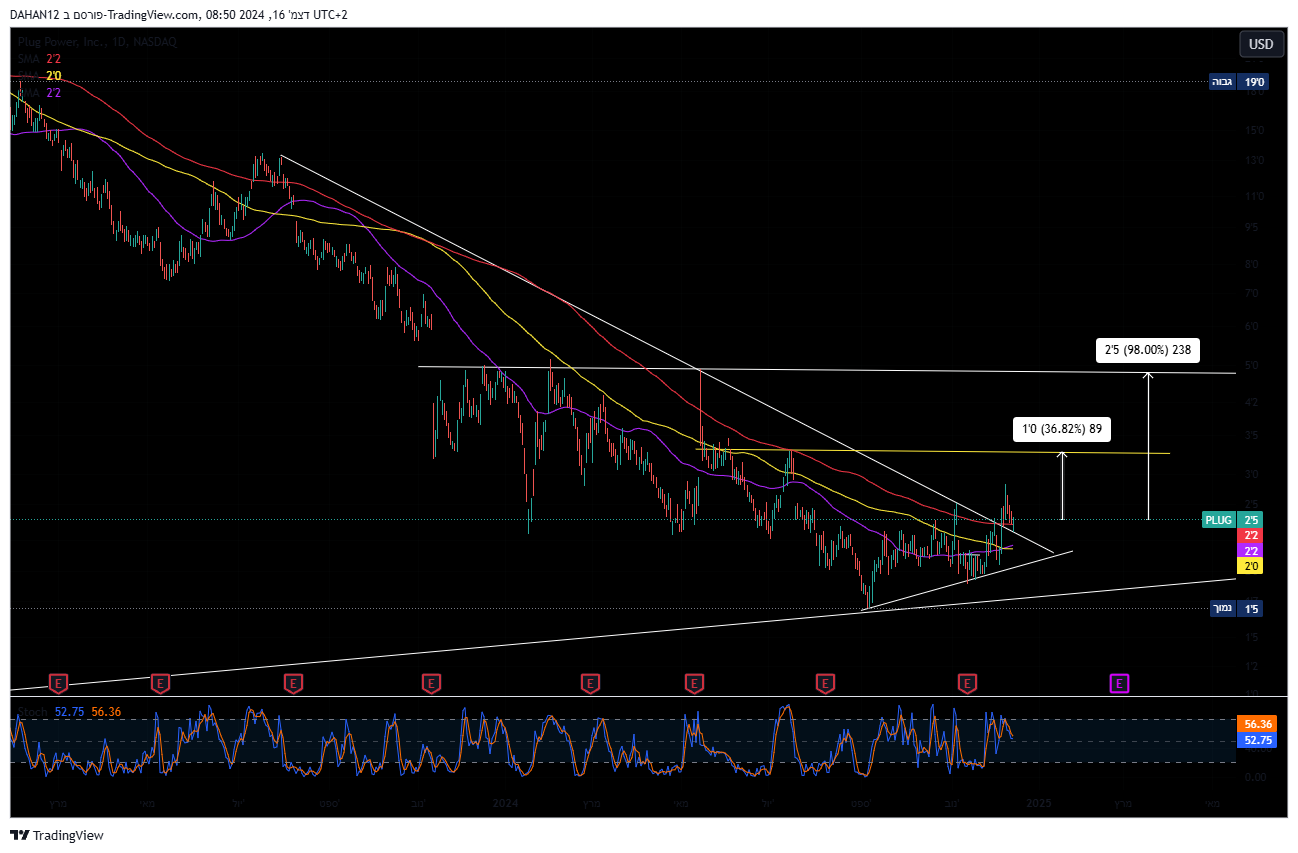
Task: Click the red 2'2 price-scale label
Action: coord(1252,536)
